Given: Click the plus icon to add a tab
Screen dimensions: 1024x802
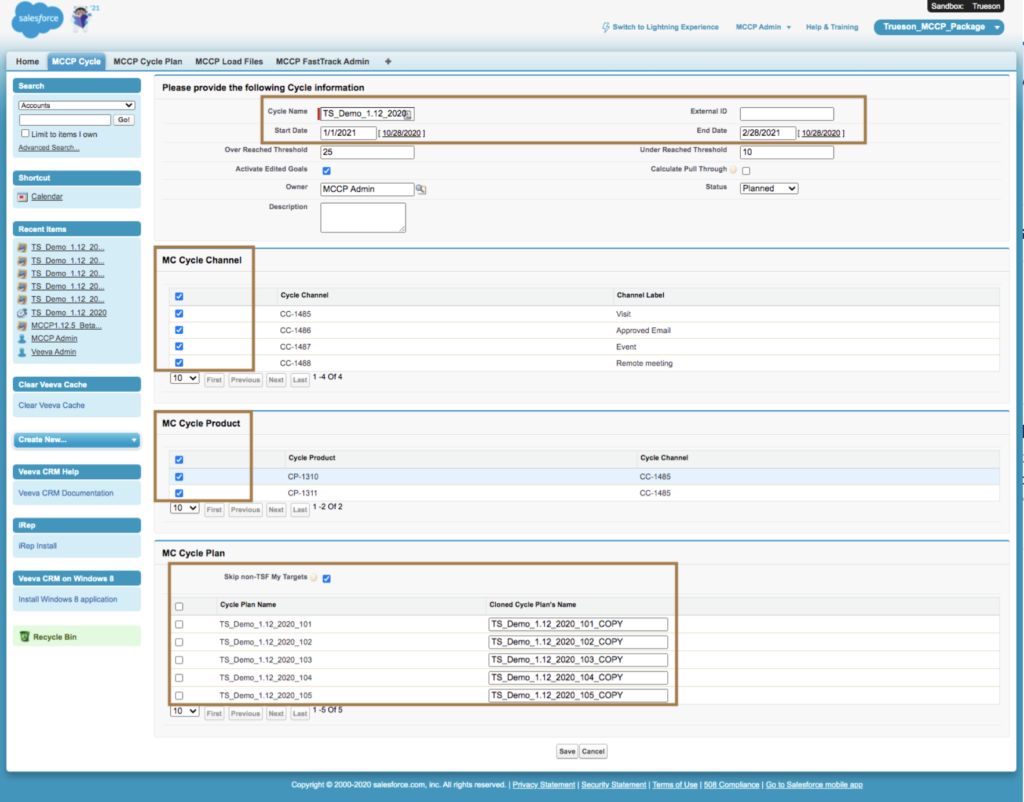Looking at the screenshot, I should pyautogui.click(x=388, y=61).
